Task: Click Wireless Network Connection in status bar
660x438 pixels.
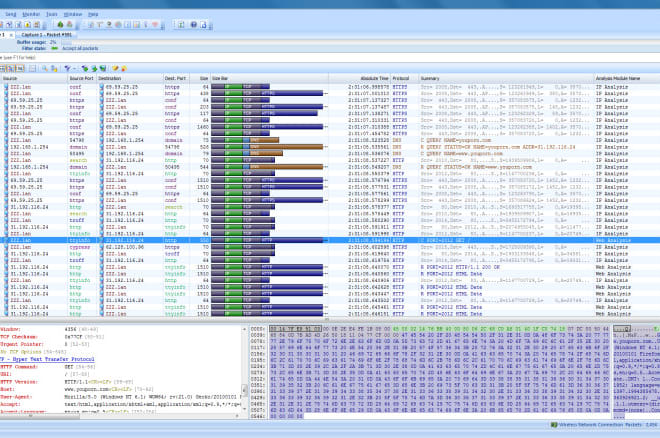Action: 591,425
